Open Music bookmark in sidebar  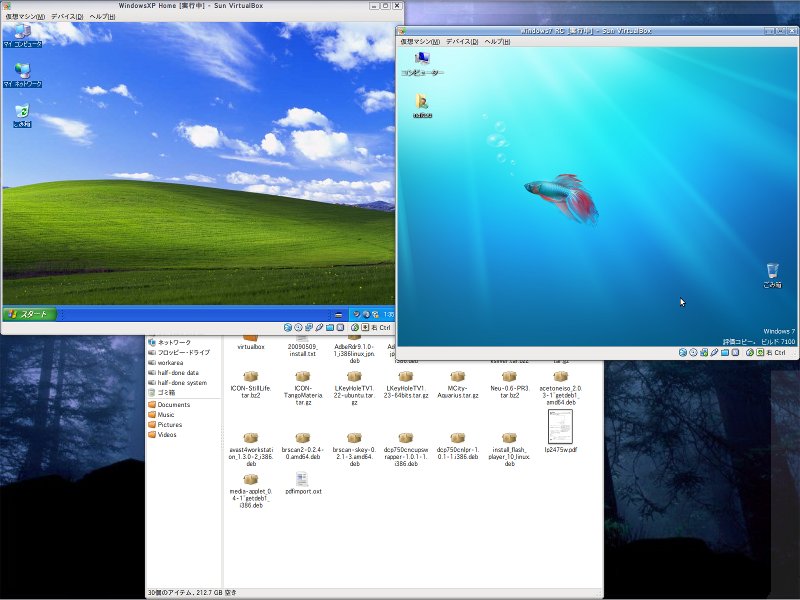pos(161,415)
